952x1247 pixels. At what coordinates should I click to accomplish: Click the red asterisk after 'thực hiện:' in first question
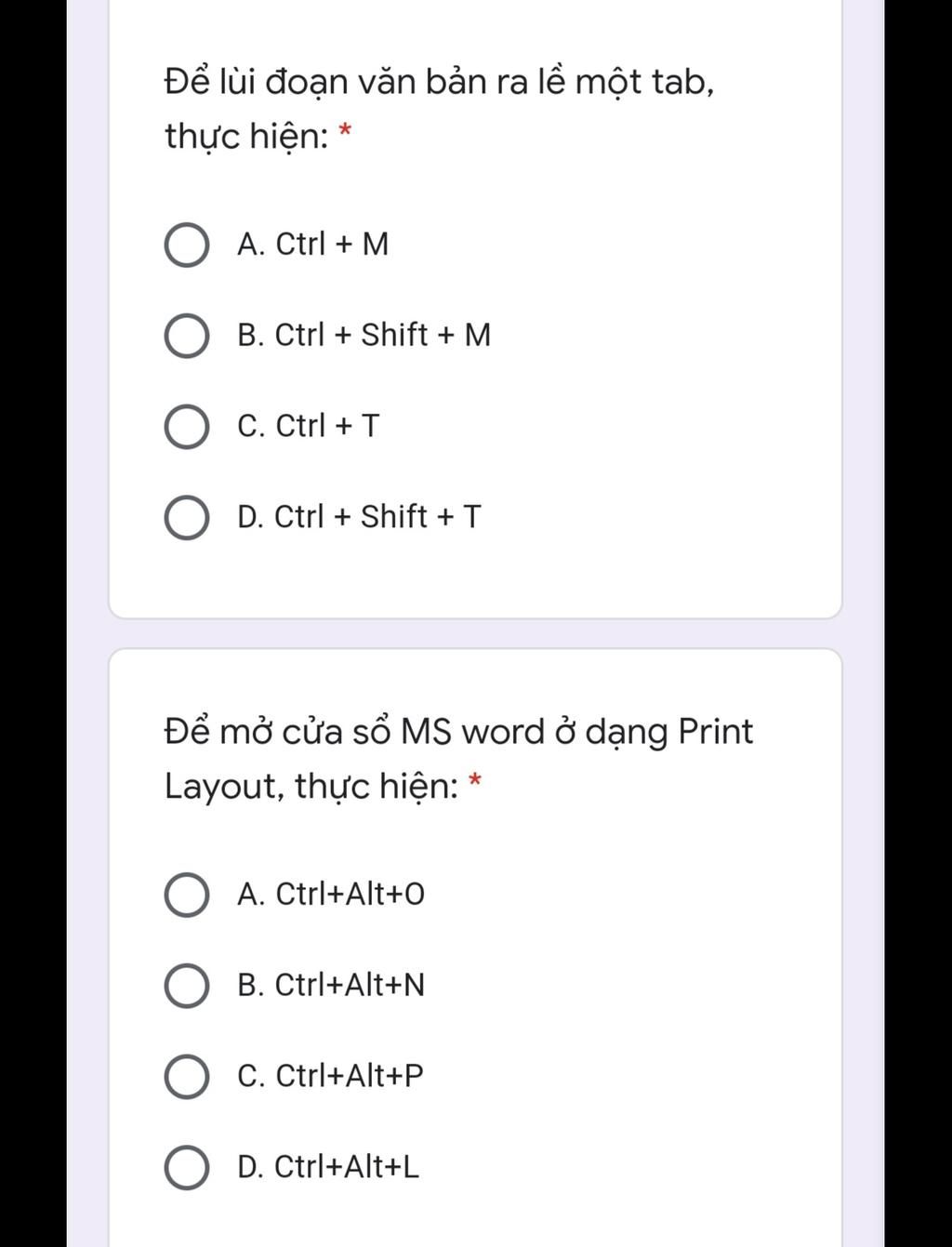pos(345,131)
